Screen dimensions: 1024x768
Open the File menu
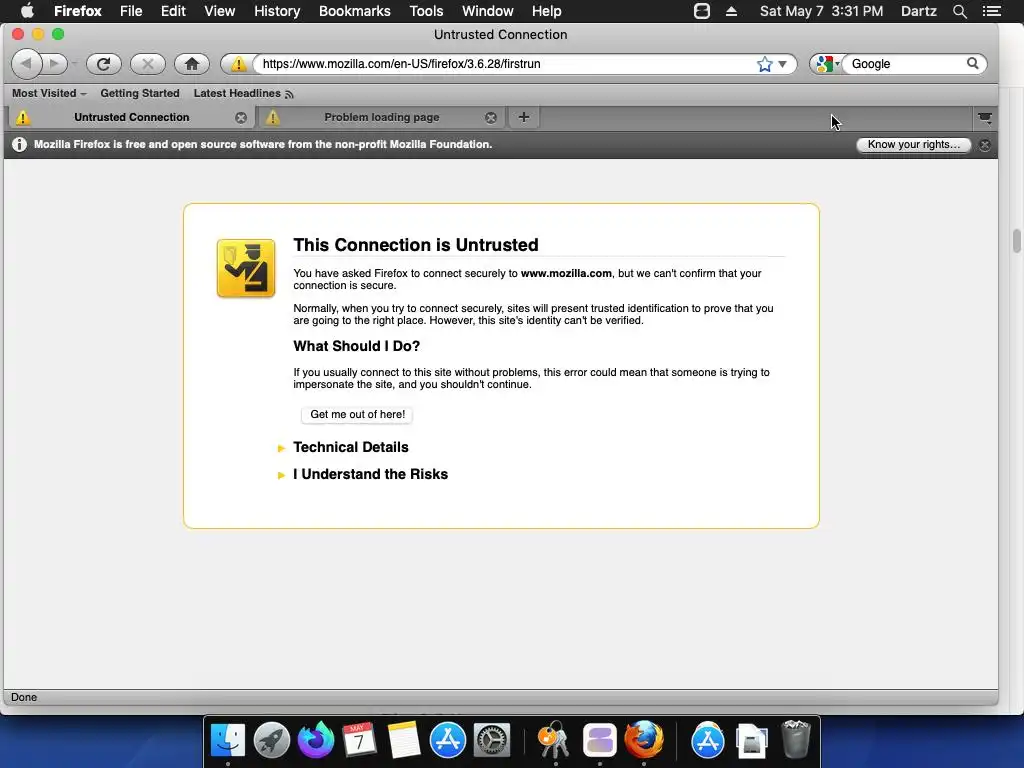131,11
